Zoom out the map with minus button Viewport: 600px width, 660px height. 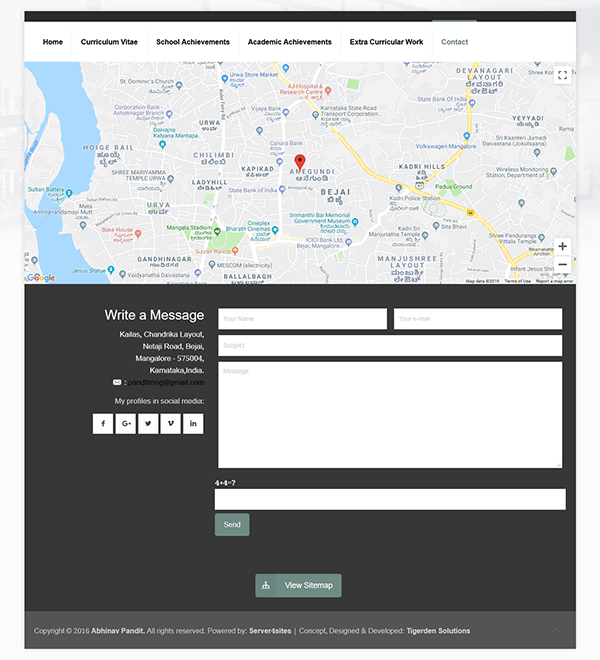[562, 264]
